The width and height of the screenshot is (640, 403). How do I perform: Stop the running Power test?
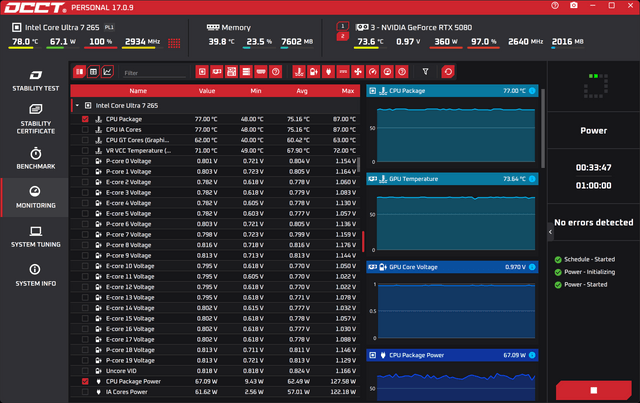[594, 390]
